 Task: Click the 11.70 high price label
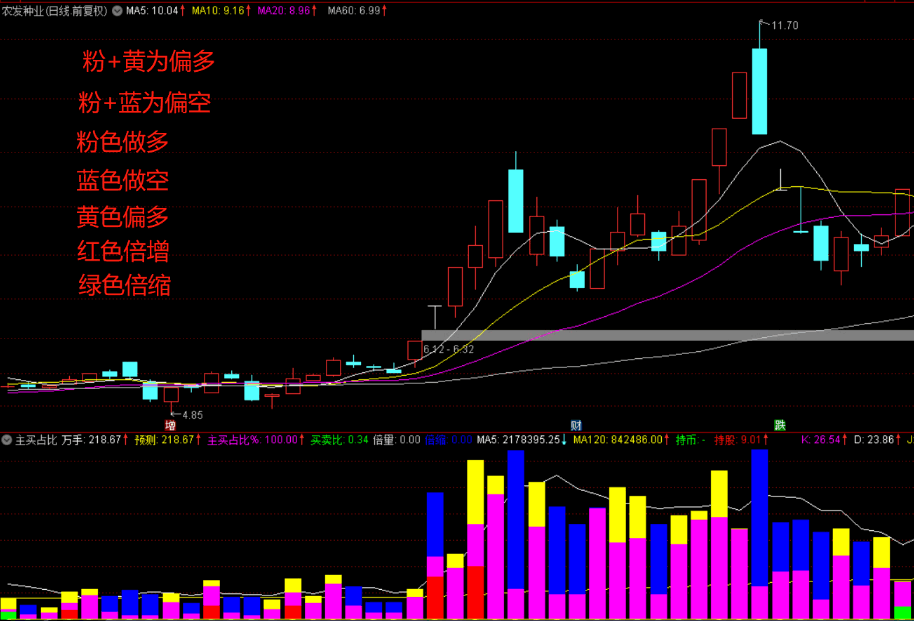(x=785, y=25)
